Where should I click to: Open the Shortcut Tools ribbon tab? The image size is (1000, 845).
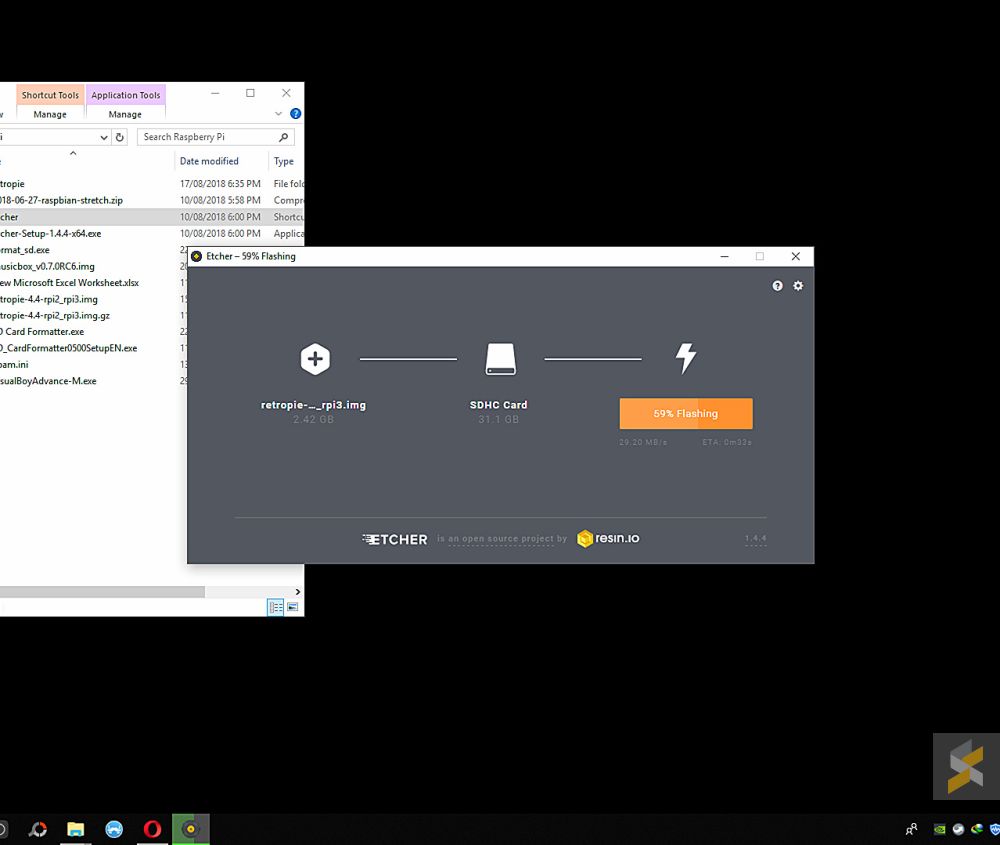(x=50, y=94)
